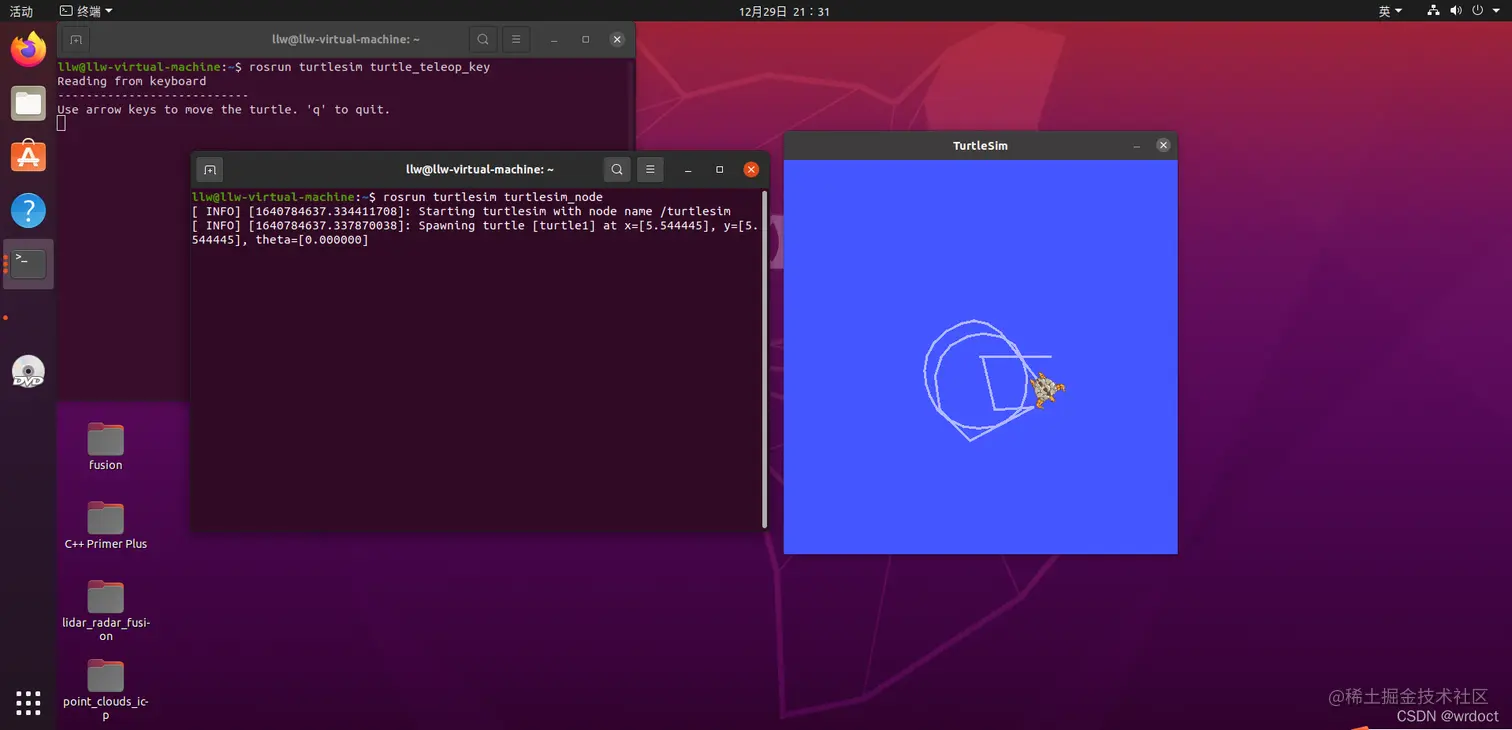Minimize the turtlesim_node terminal window

click(688, 170)
